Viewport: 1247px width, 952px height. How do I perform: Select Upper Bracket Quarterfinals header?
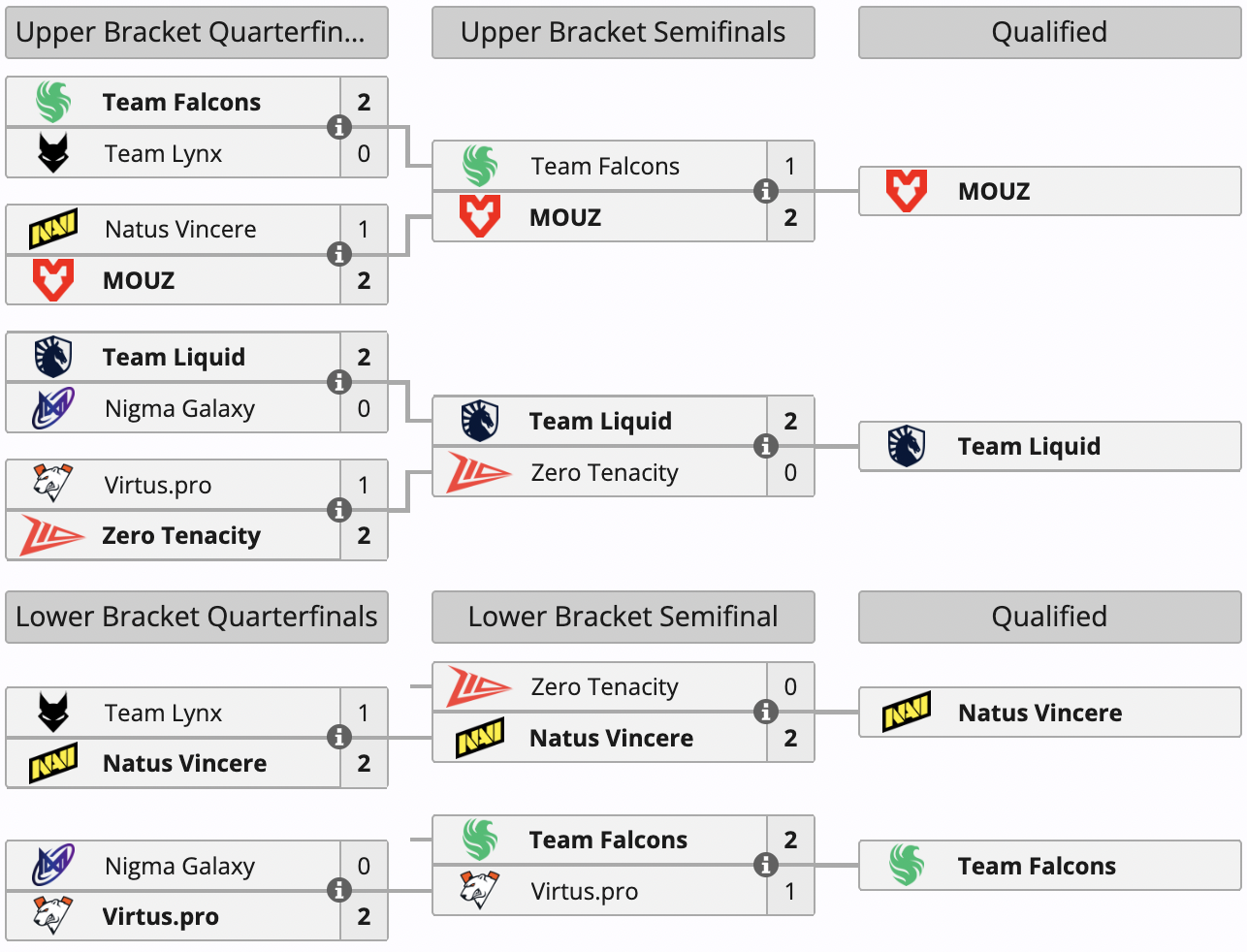pos(196,32)
